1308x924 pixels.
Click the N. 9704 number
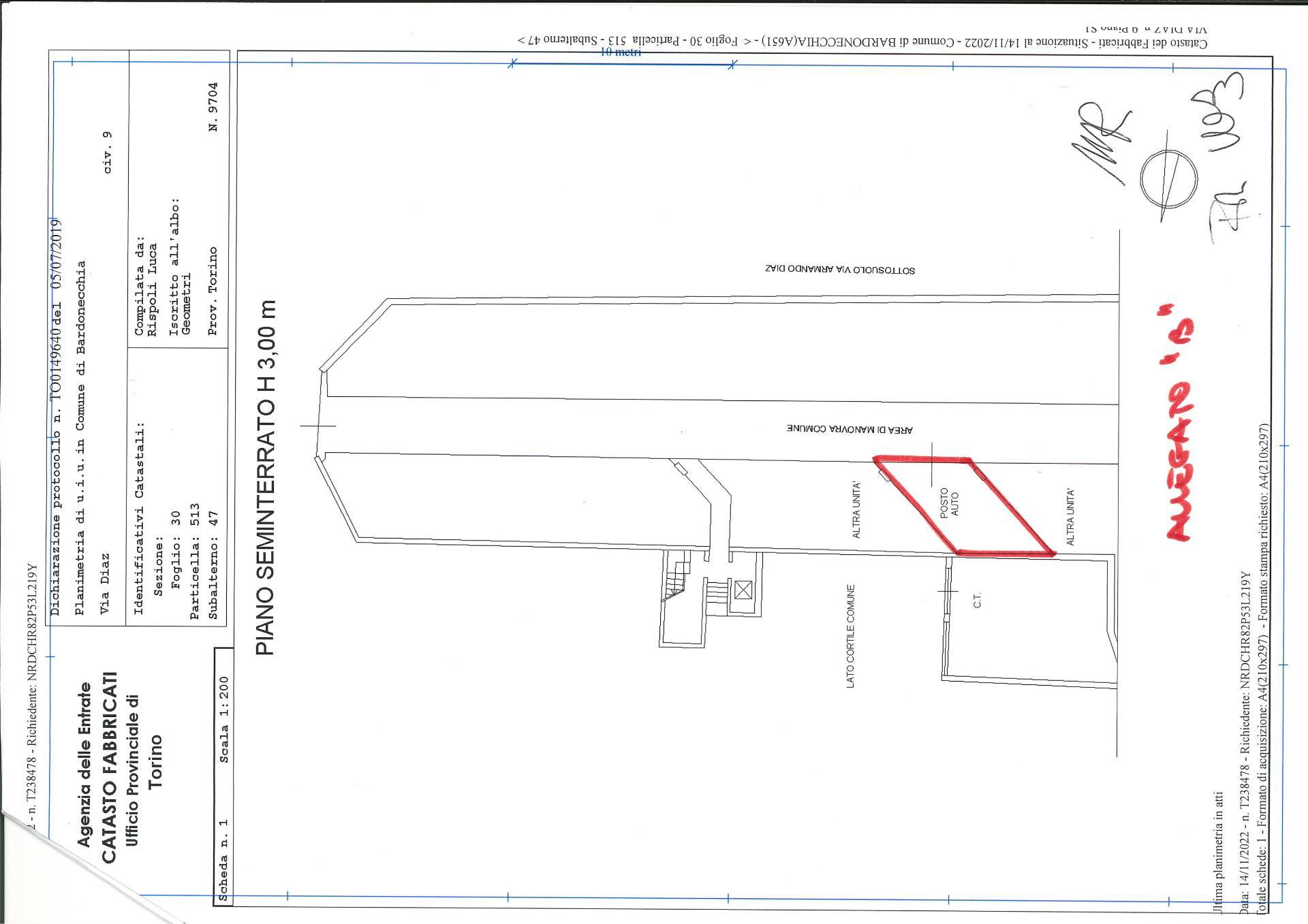coord(213,107)
